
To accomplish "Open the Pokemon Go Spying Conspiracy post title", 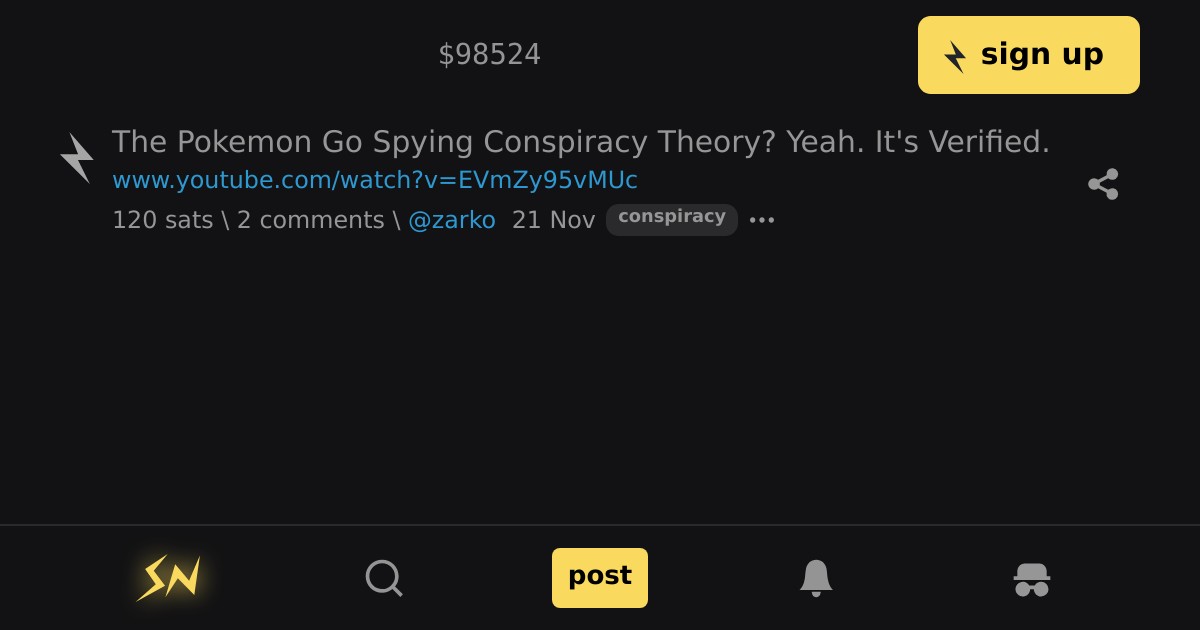I will click(x=581, y=142).
